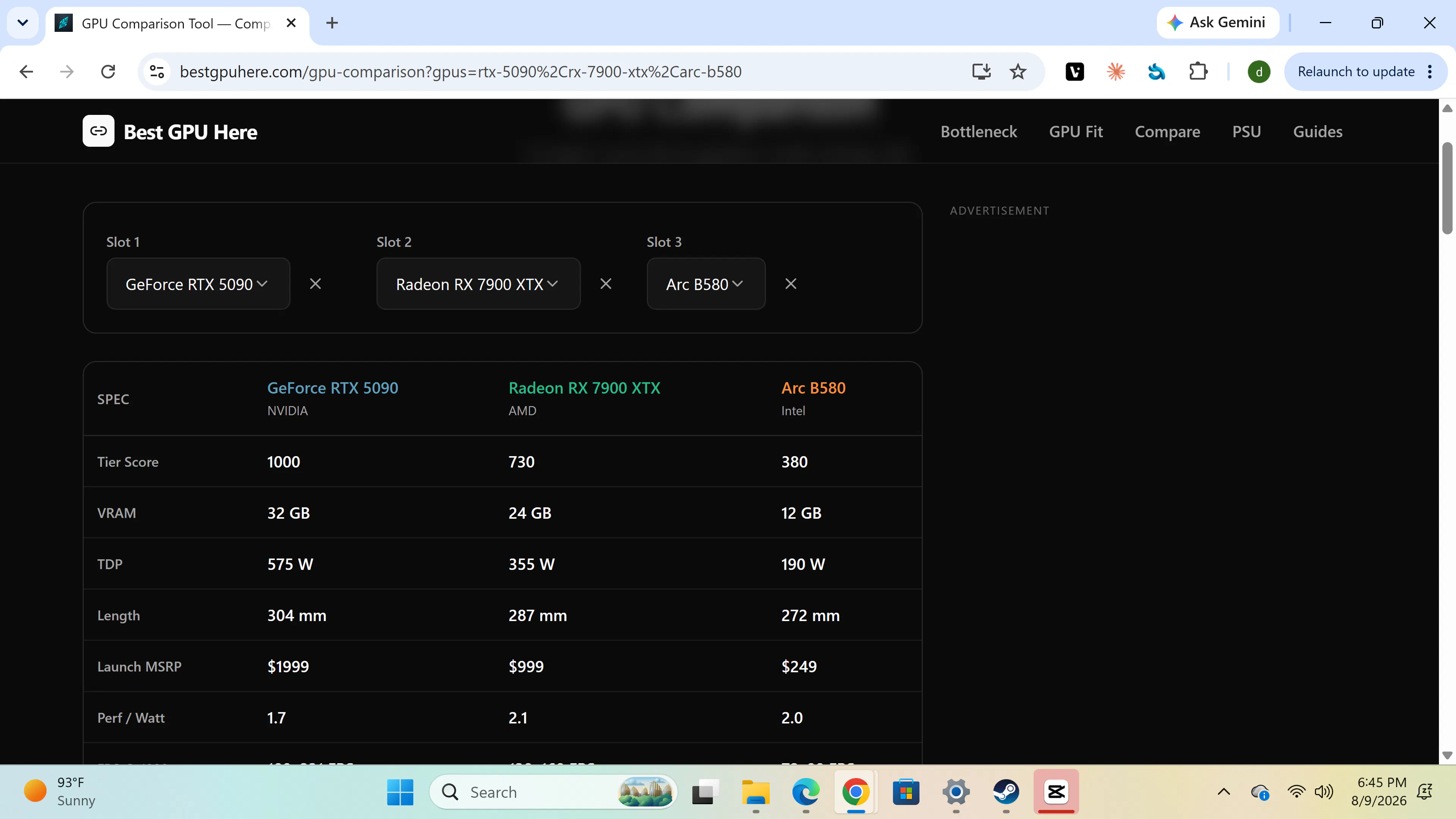Open Microsoft Edge from the taskbar
The width and height of the screenshot is (1456, 819).
click(805, 792)
